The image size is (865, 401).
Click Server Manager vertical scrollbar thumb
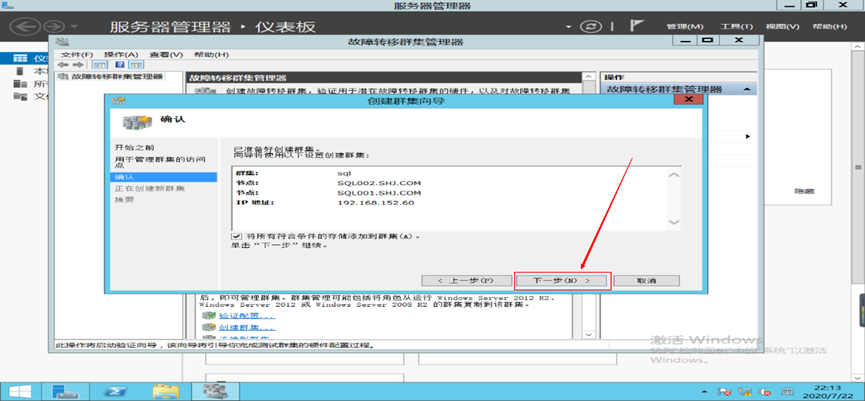858,167
